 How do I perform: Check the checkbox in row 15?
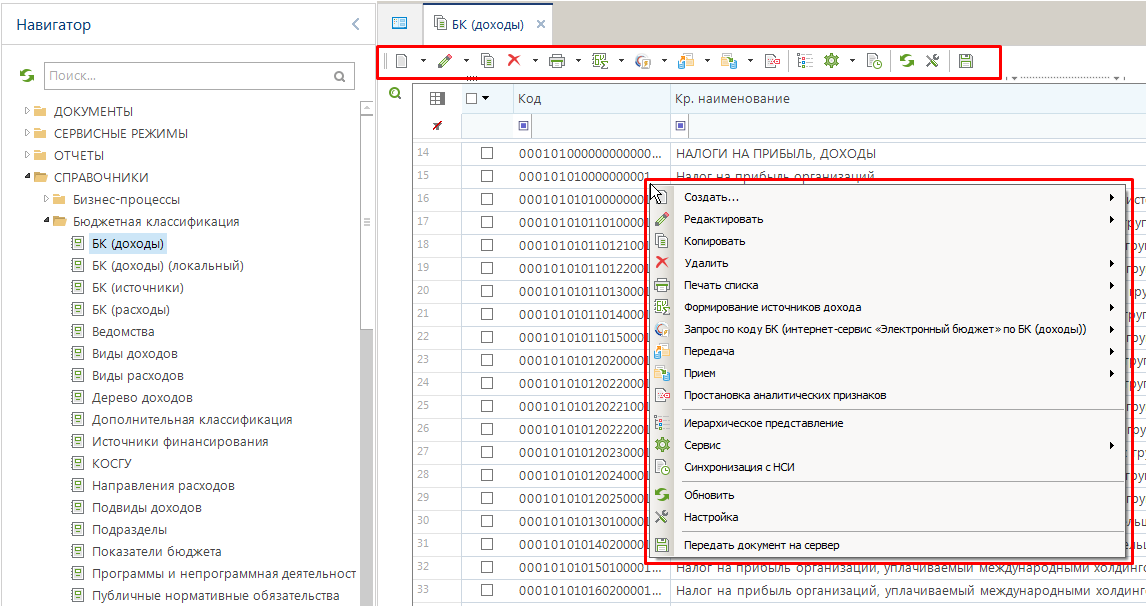[487, 176]
